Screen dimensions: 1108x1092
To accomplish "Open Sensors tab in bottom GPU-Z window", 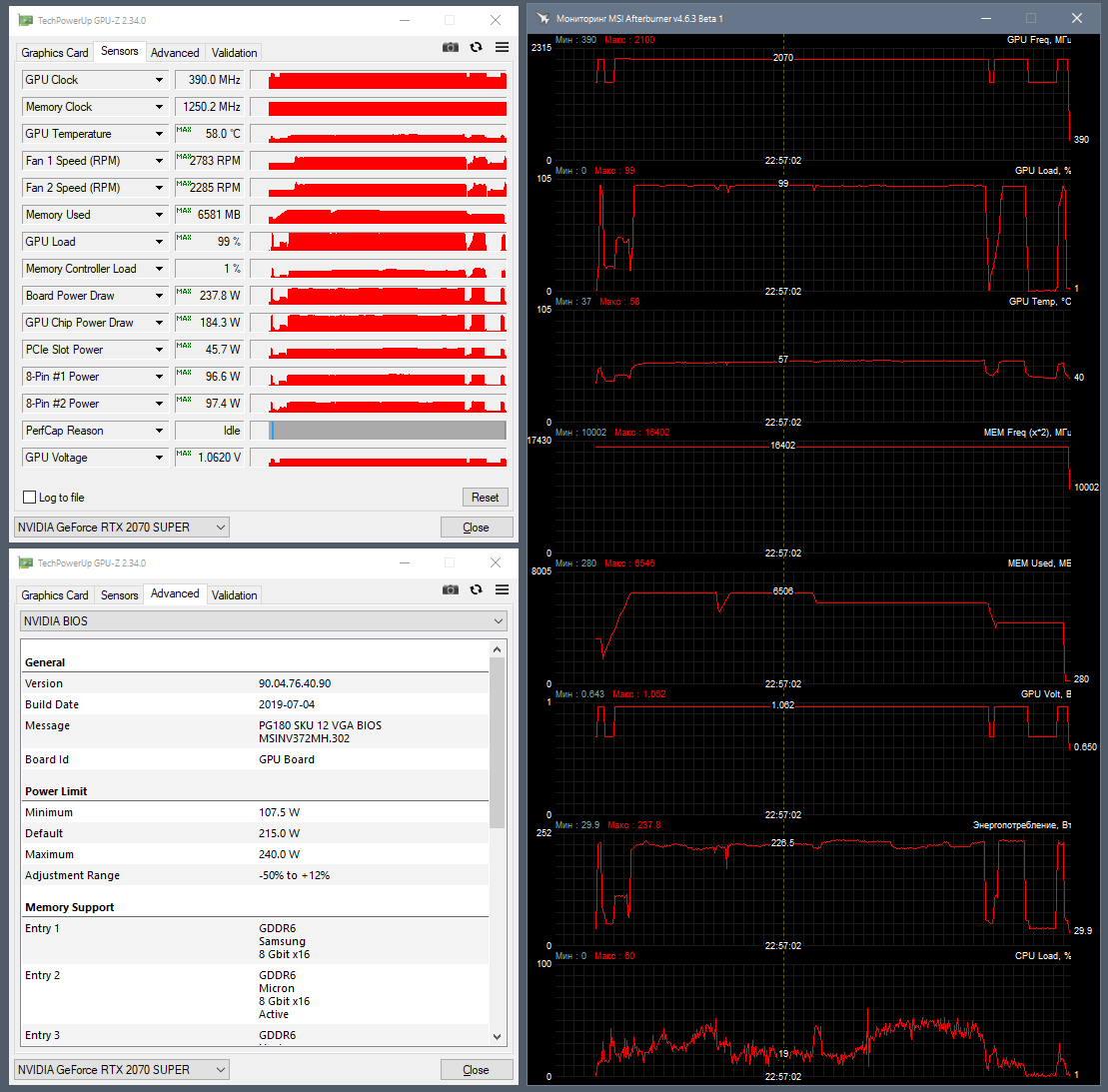I will [x=120, y=595].
